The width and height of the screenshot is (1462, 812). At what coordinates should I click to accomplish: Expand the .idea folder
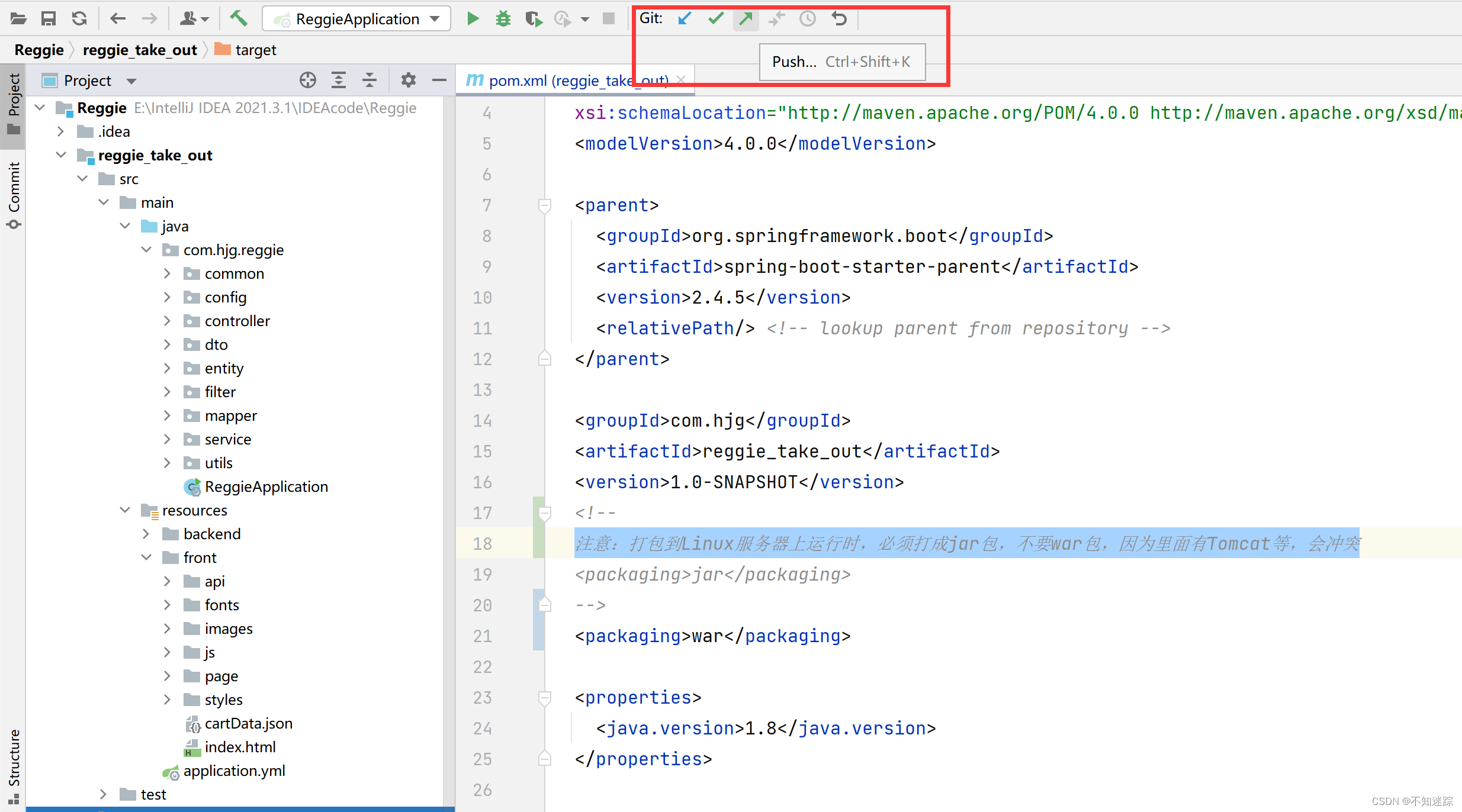[60, 131]
